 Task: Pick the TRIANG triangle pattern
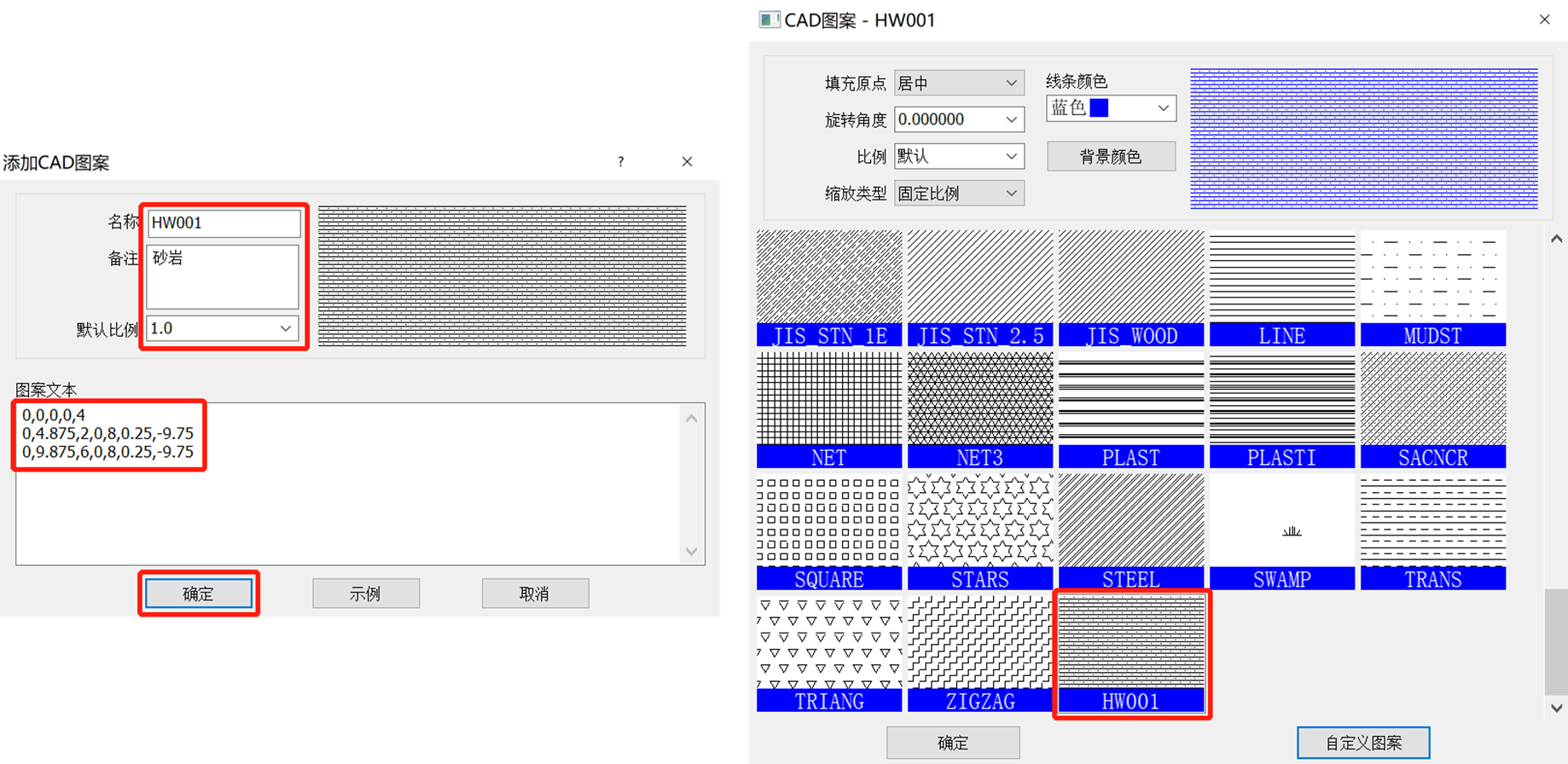(828, 653)
